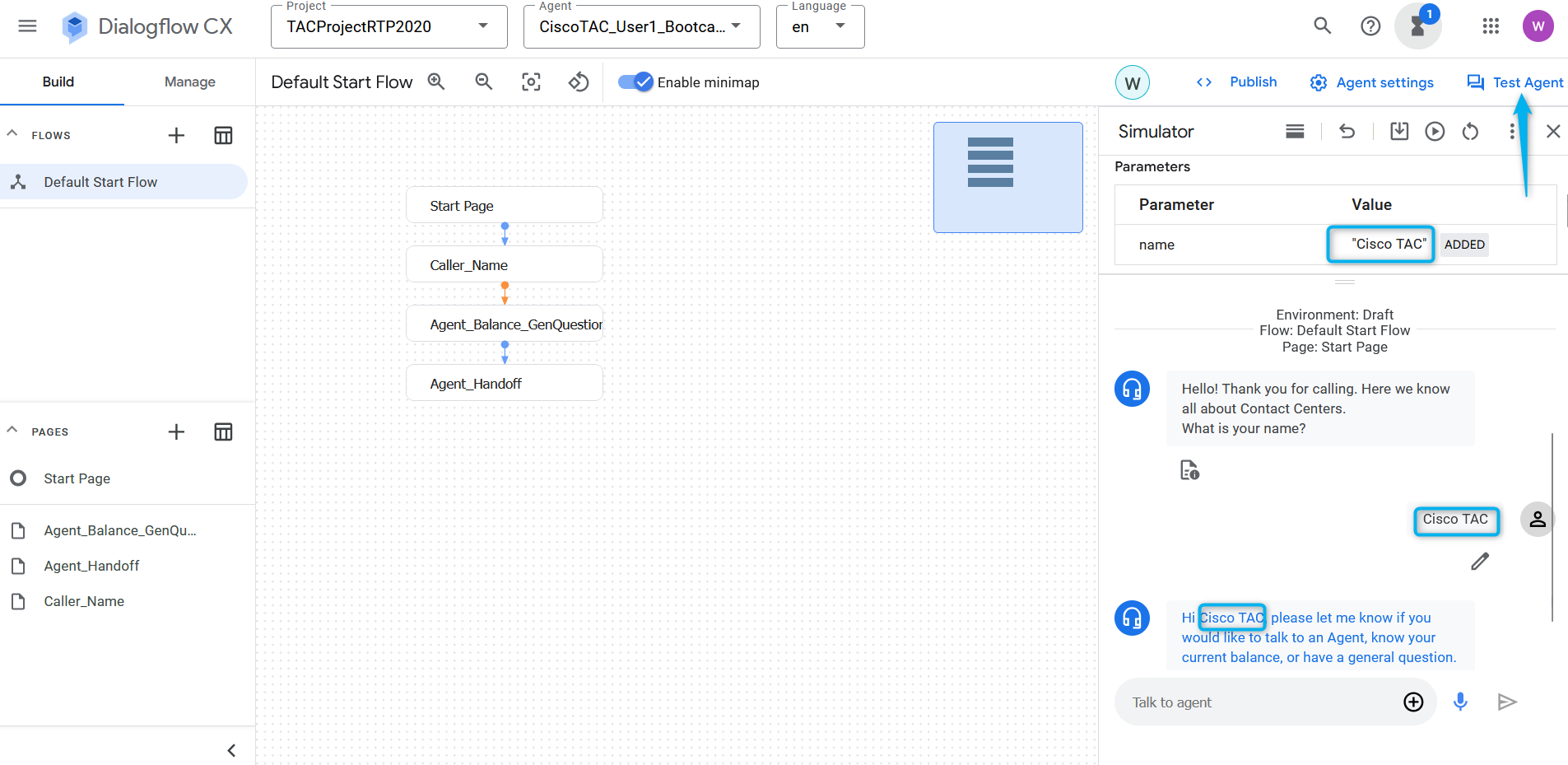Open the Google apps grid

click(x=1491, y=26)
